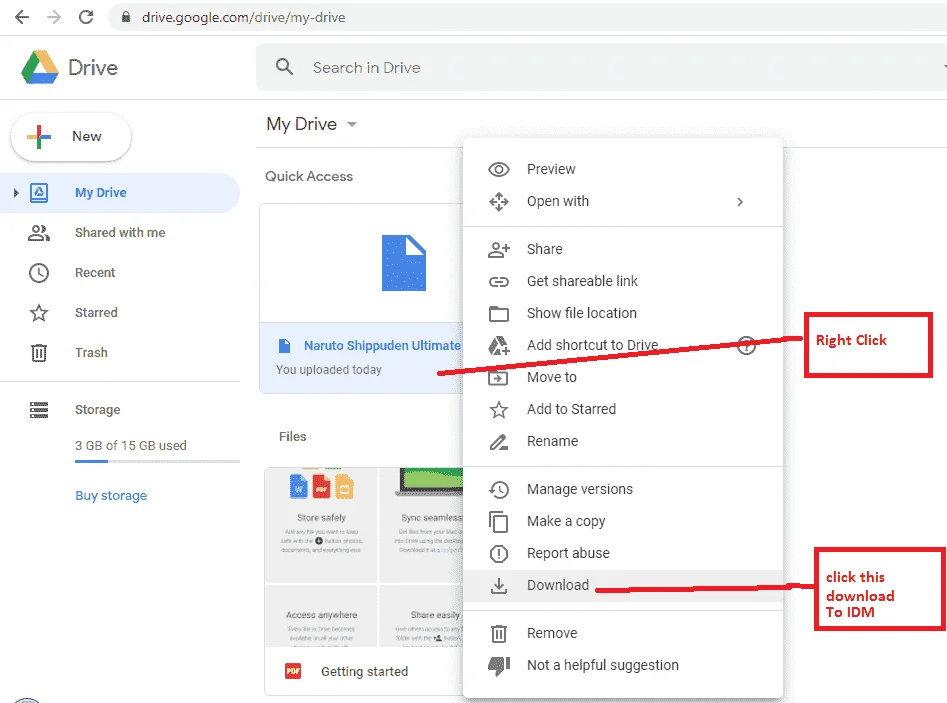947x703 pixels.
Task: Click the Recent clock icon
Action: point(39,273)
